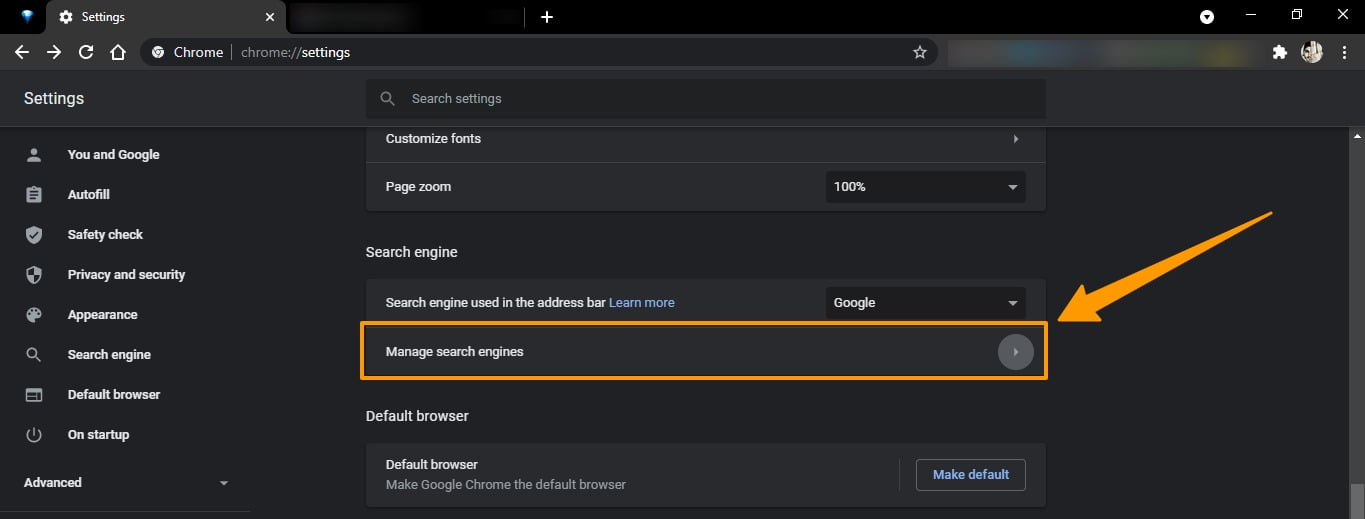The height and width of the screenshot is (519, 1365).
Task: Open the extensions puzzle icon
Action: coord(1279,52)
